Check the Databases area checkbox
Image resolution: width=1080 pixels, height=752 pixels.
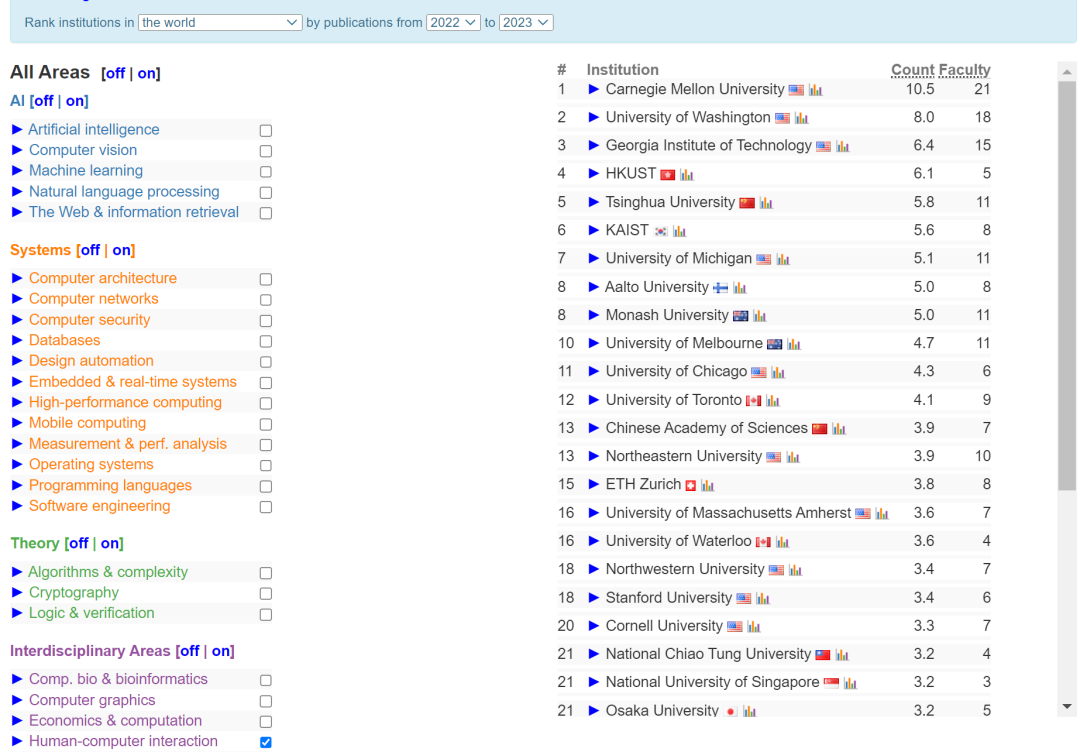pos(265,340)
